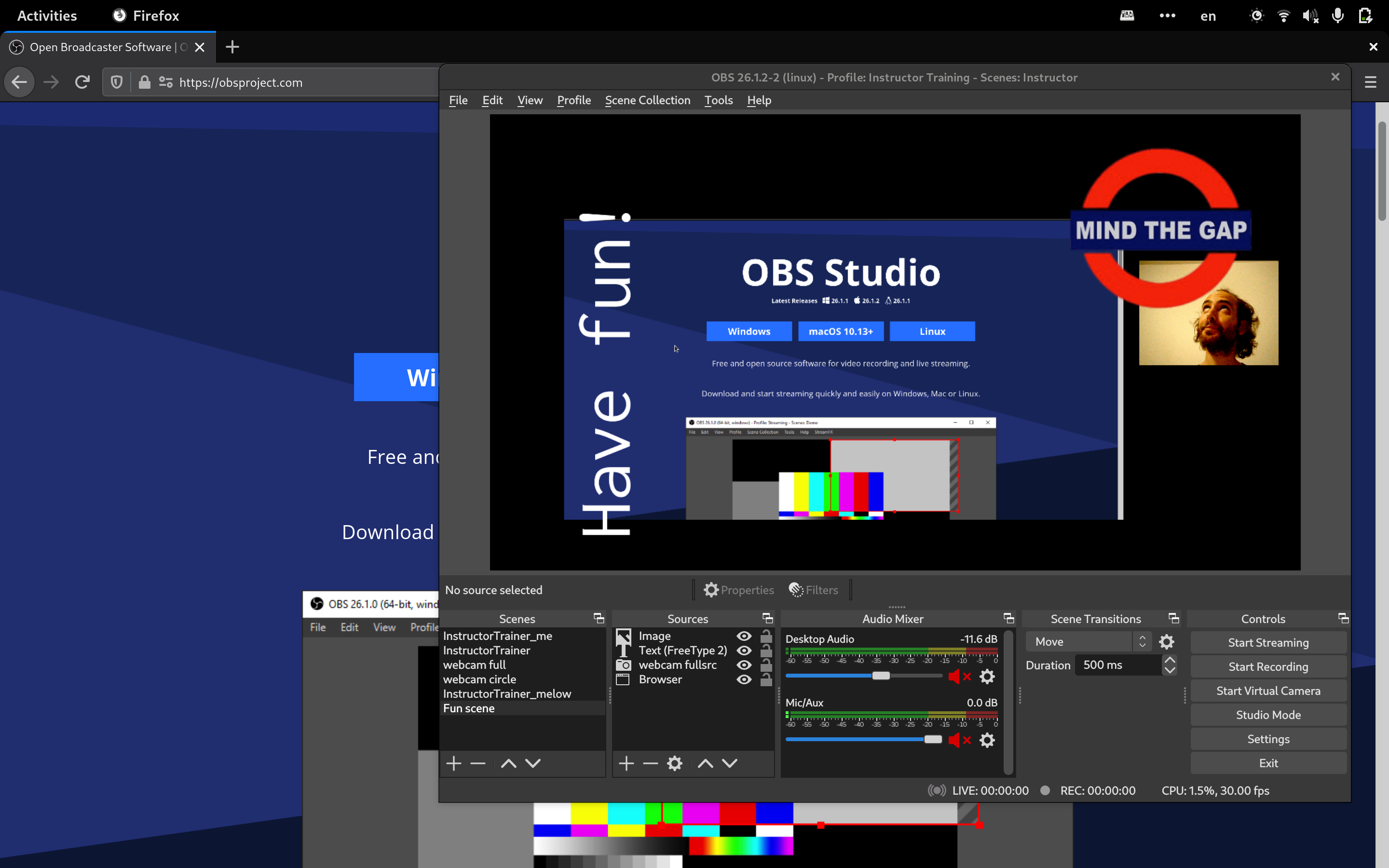Adjust Desktop Audio volume slider
1389x868 pixels.
pos(881,676)
